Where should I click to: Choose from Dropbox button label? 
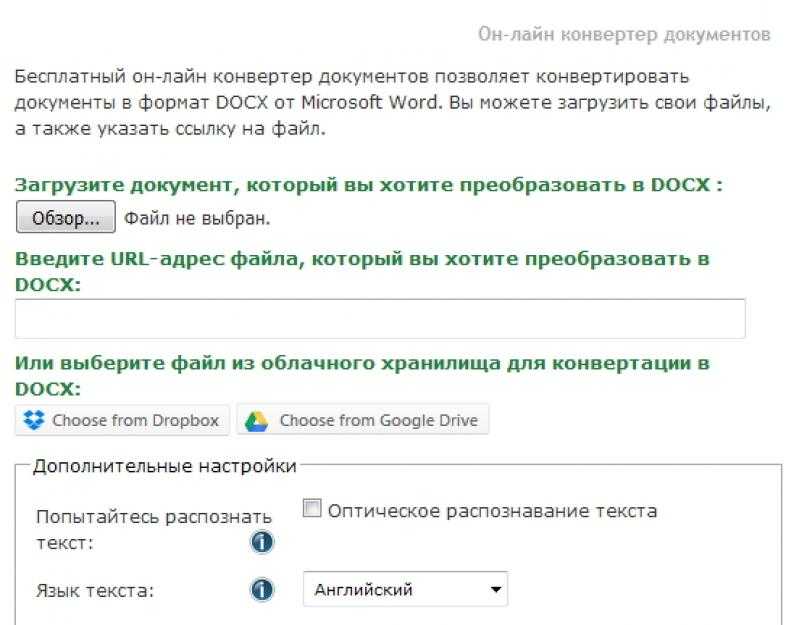coord(135,420)
